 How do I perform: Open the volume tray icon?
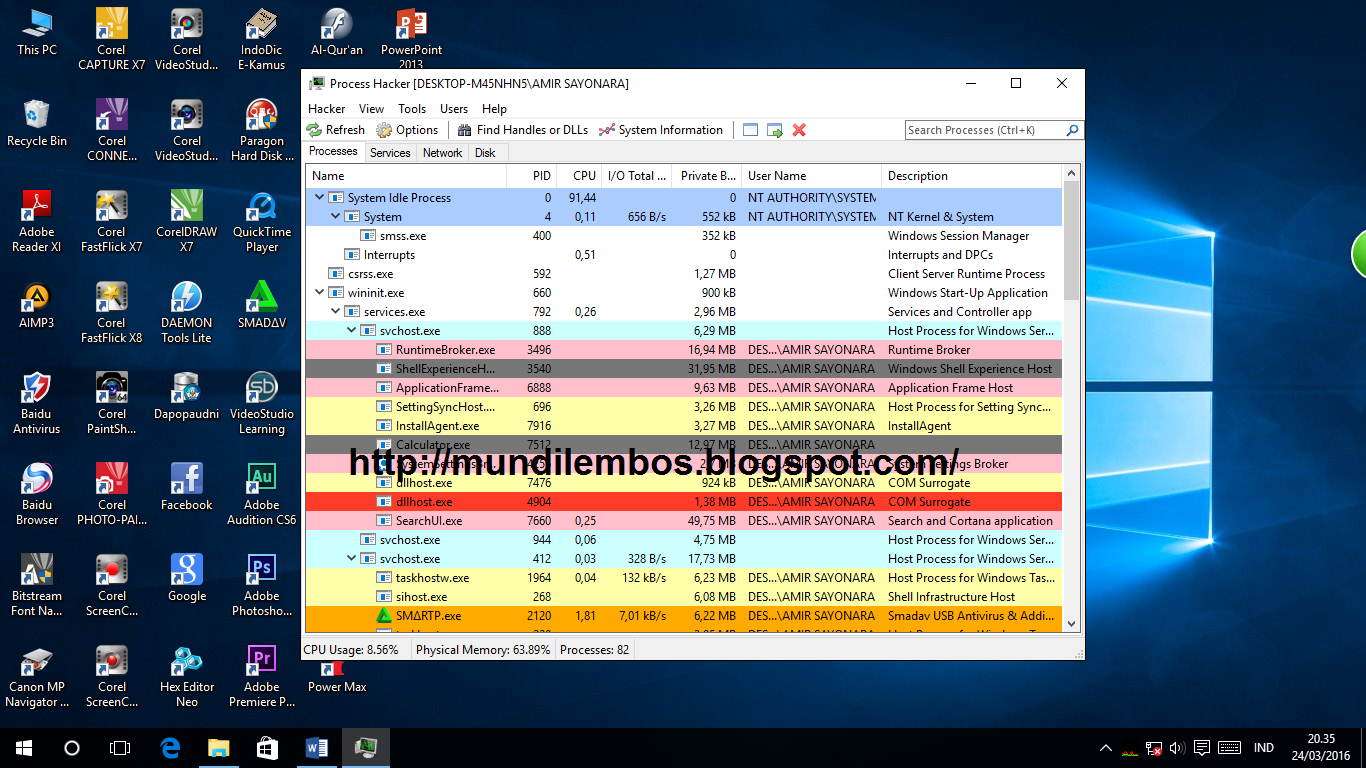coord(1178,748)
